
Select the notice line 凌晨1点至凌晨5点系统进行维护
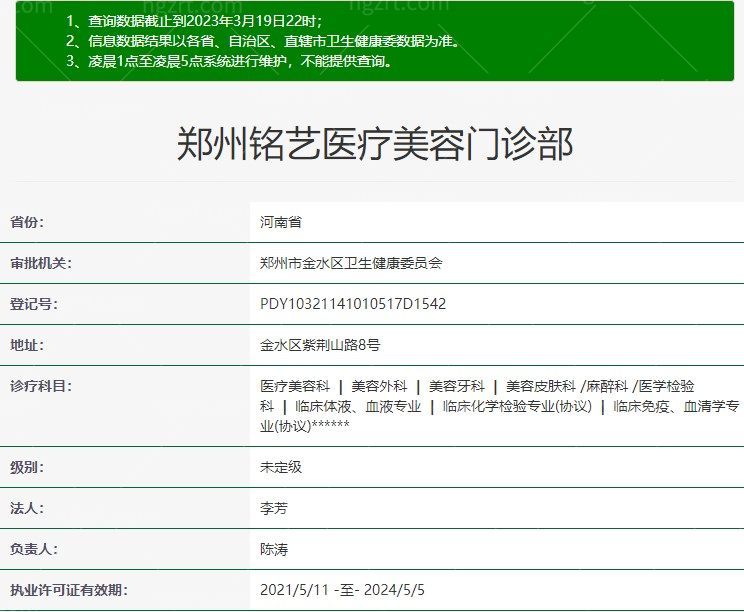point(230,61)
